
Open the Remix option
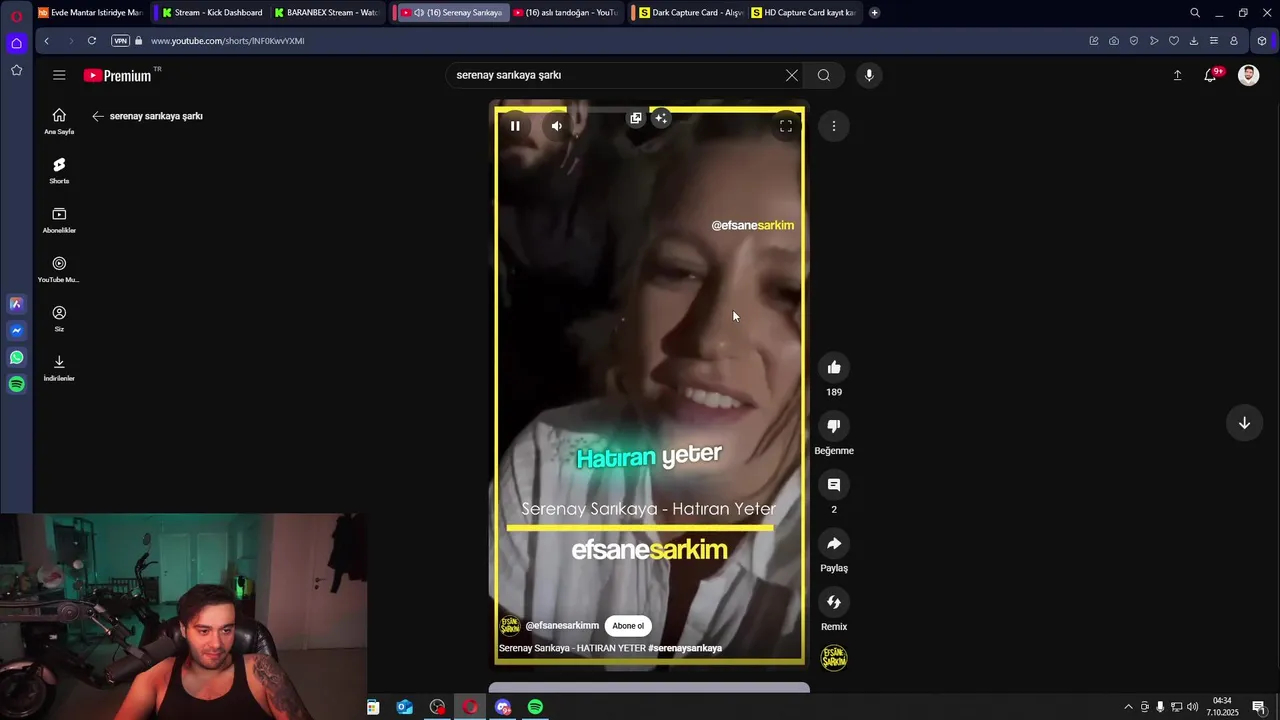coord(834,602)
